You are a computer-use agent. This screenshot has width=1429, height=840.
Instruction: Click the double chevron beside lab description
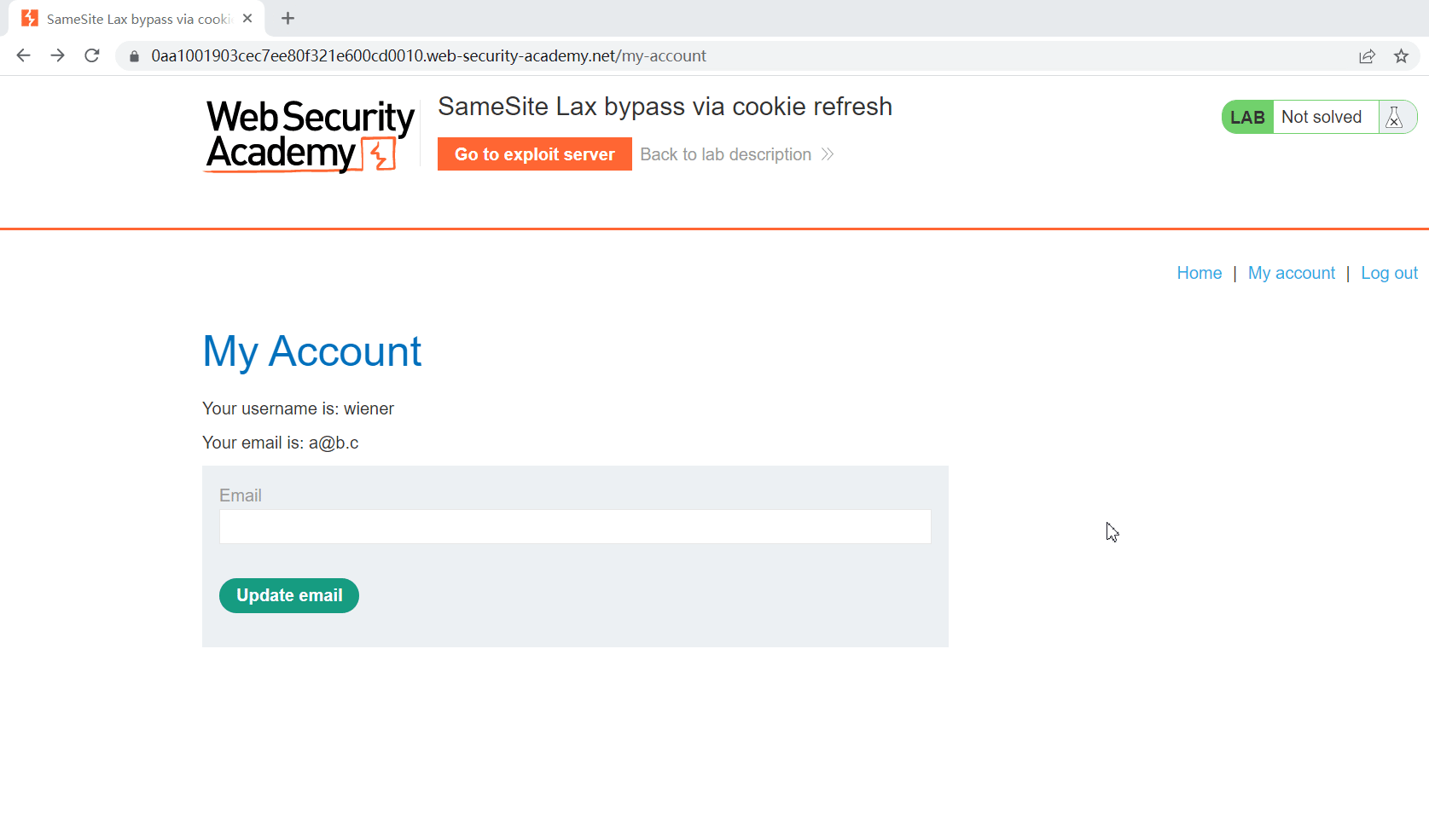828,154
